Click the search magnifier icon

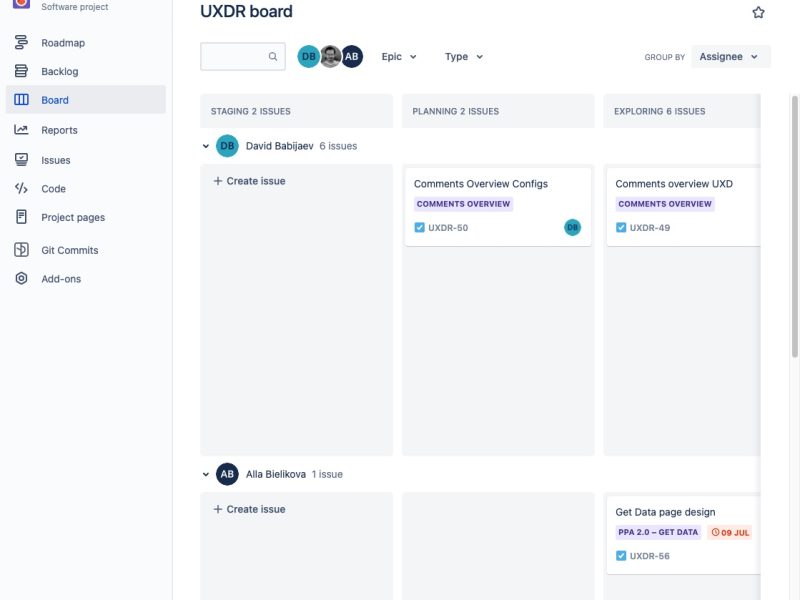pyautogui.click(x=273, y=57)
